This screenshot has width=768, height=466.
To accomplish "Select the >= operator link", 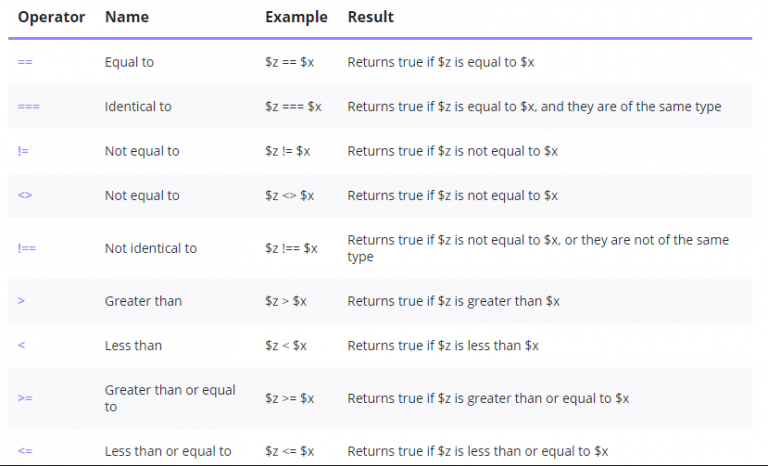I will 25,398.
